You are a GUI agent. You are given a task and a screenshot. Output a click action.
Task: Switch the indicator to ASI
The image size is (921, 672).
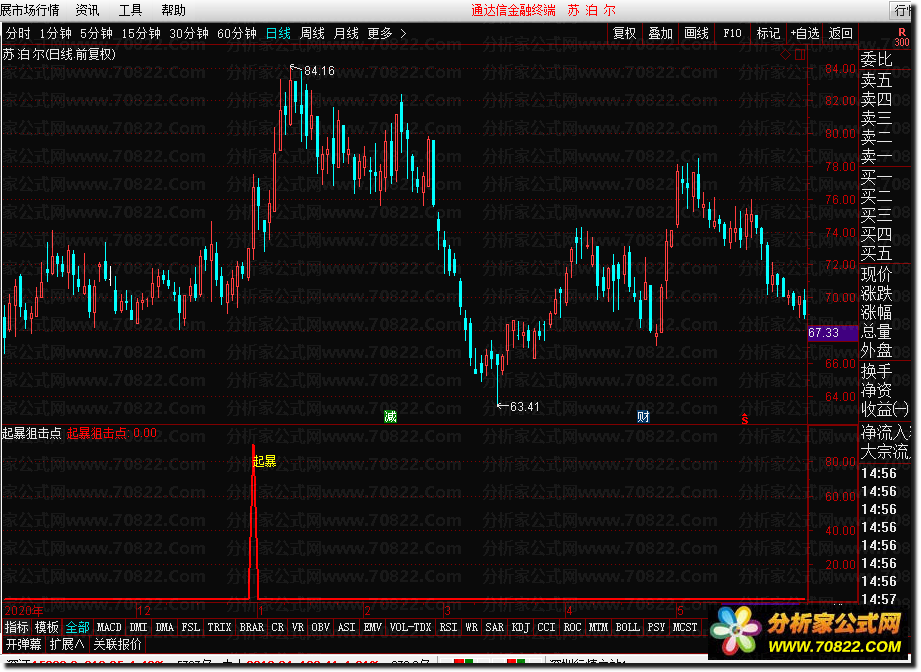tap(347, 627)
